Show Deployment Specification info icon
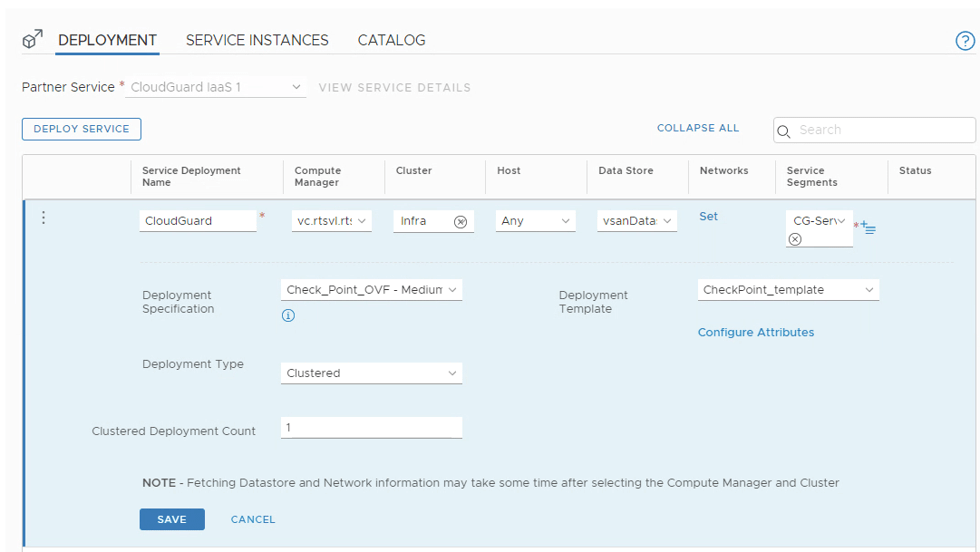The width and height of the screenshot is (980, 552). point(288,316)
